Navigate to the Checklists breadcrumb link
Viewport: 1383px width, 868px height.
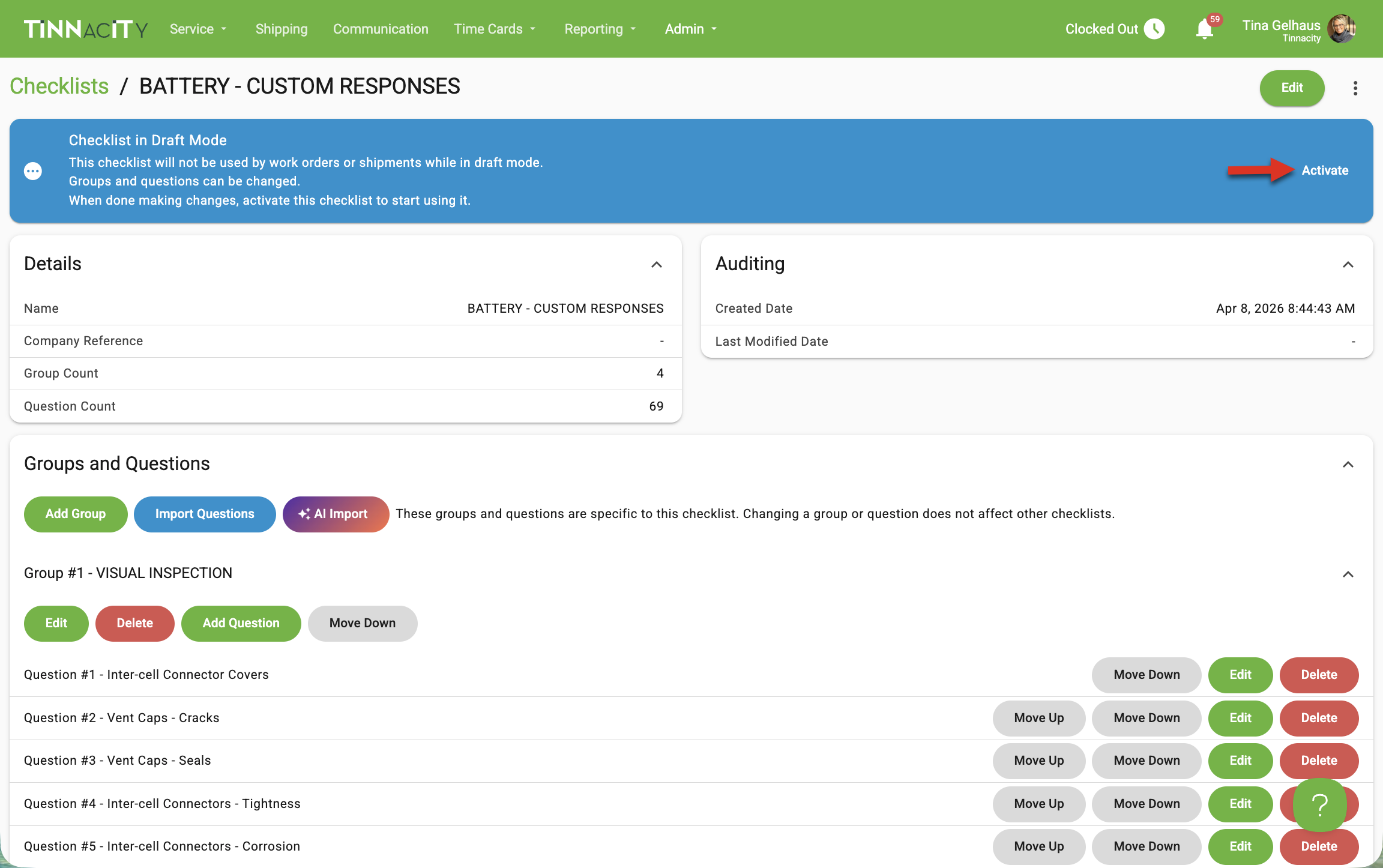click(x=59, y=86)
